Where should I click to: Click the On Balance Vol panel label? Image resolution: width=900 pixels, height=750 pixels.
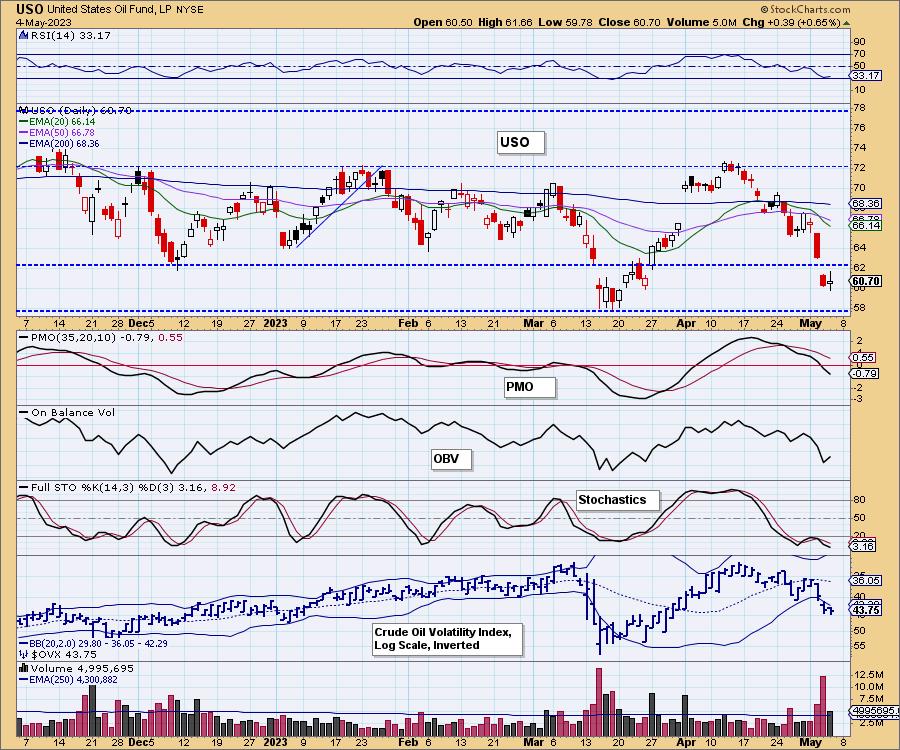coord(73,413)
